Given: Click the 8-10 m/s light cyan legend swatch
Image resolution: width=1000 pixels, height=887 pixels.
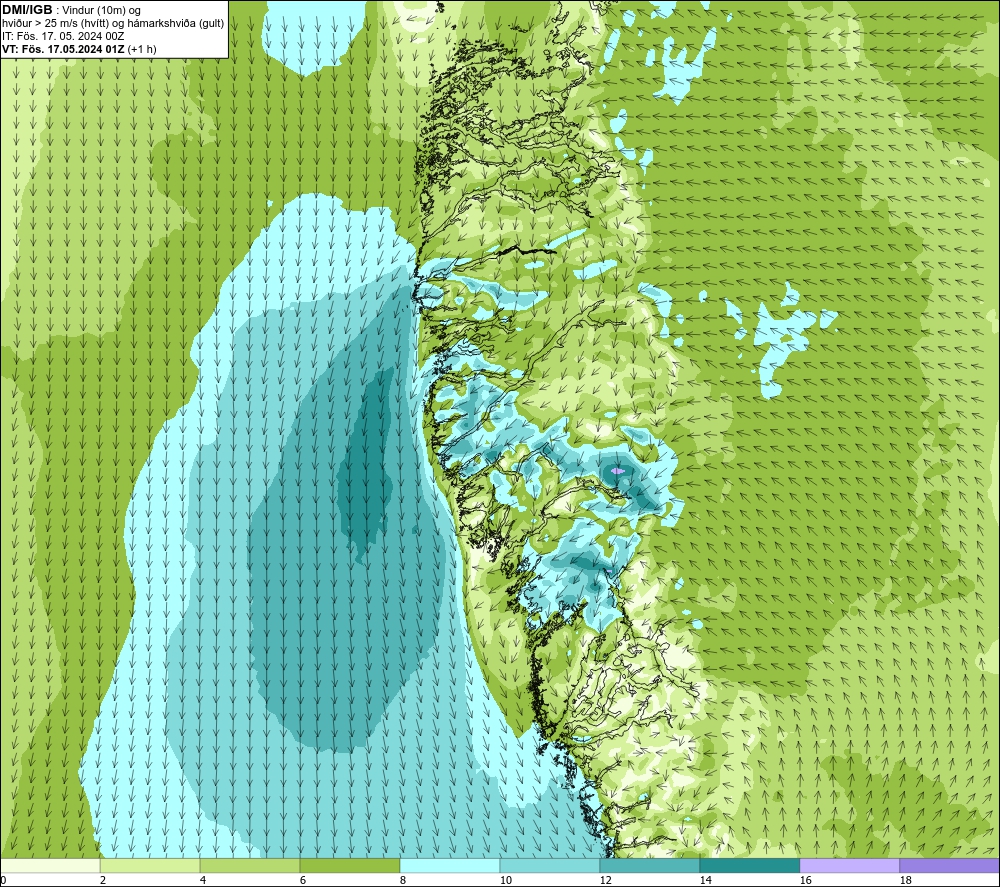Looking at the screenshot, I should tap(450, 865).
